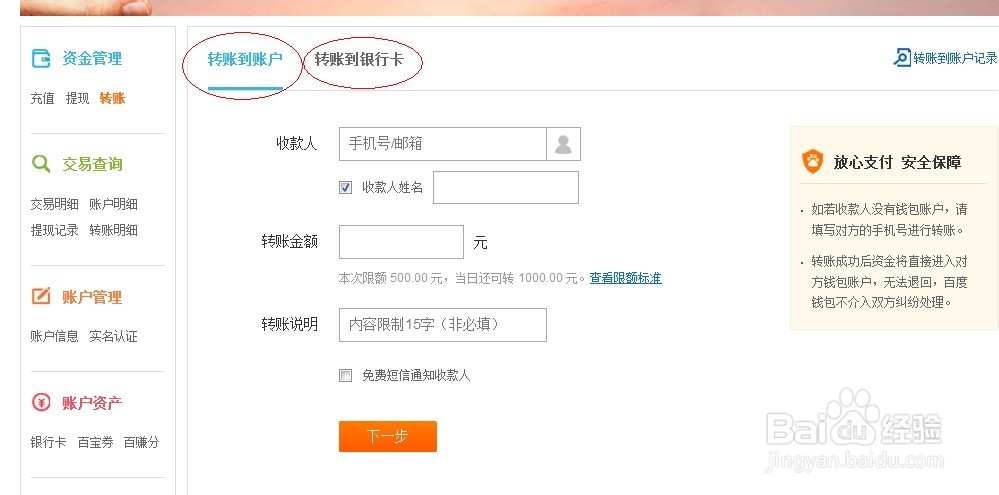Click the paw shield icon by 放心支付

pos(812,161)
